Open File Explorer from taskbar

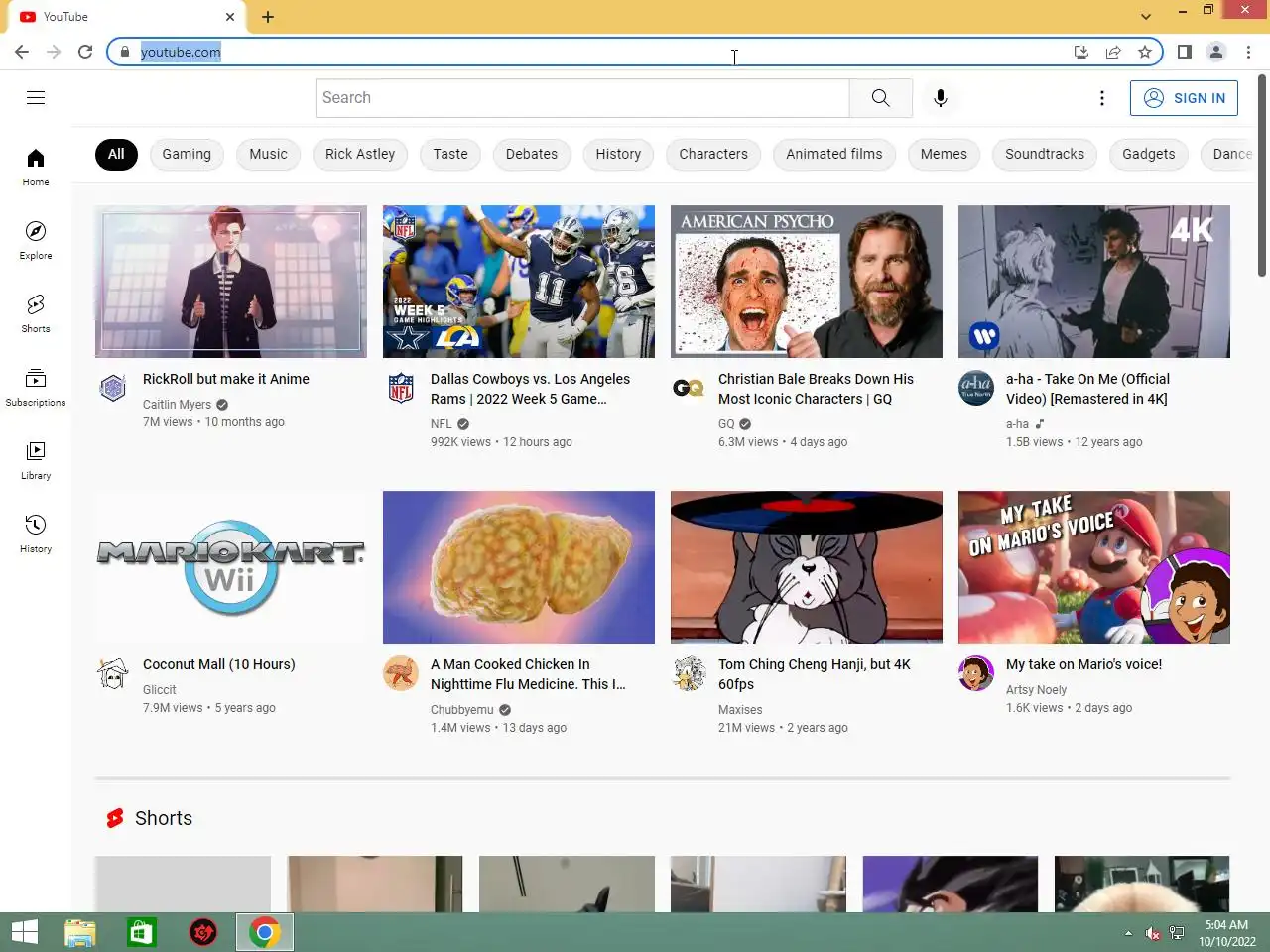click(80, 932)
